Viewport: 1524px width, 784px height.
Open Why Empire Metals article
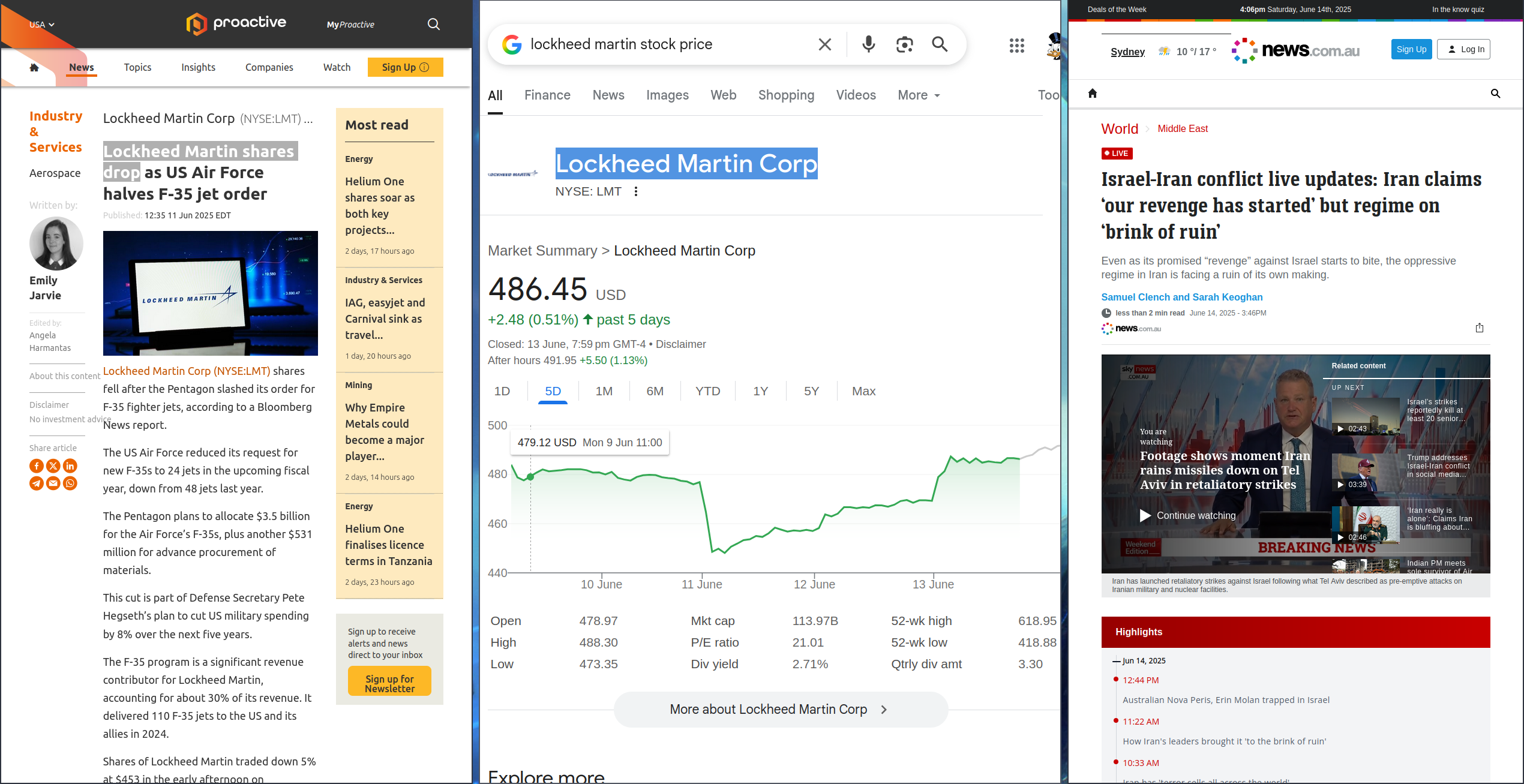(x=385, y=431)
